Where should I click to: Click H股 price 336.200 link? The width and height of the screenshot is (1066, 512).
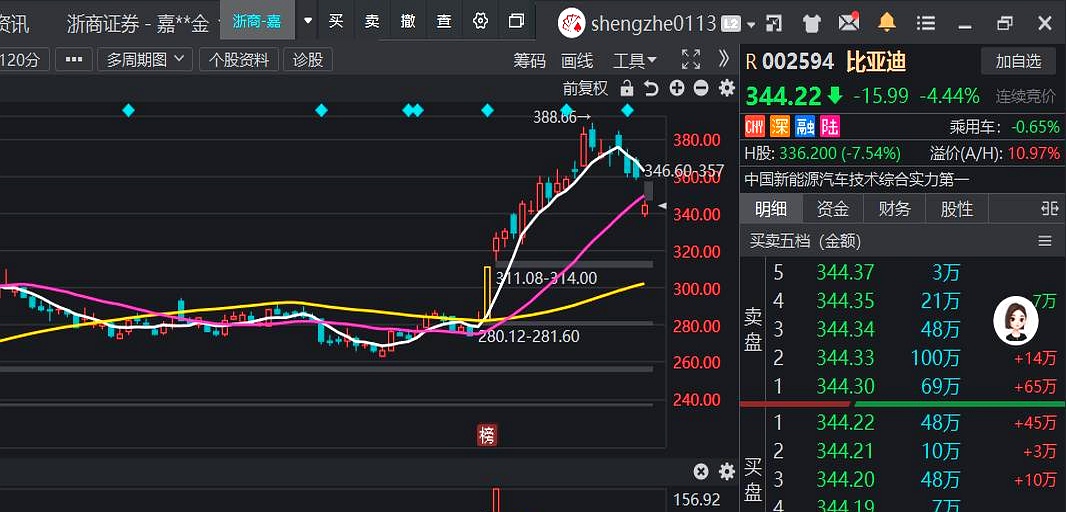coord(808,153)
